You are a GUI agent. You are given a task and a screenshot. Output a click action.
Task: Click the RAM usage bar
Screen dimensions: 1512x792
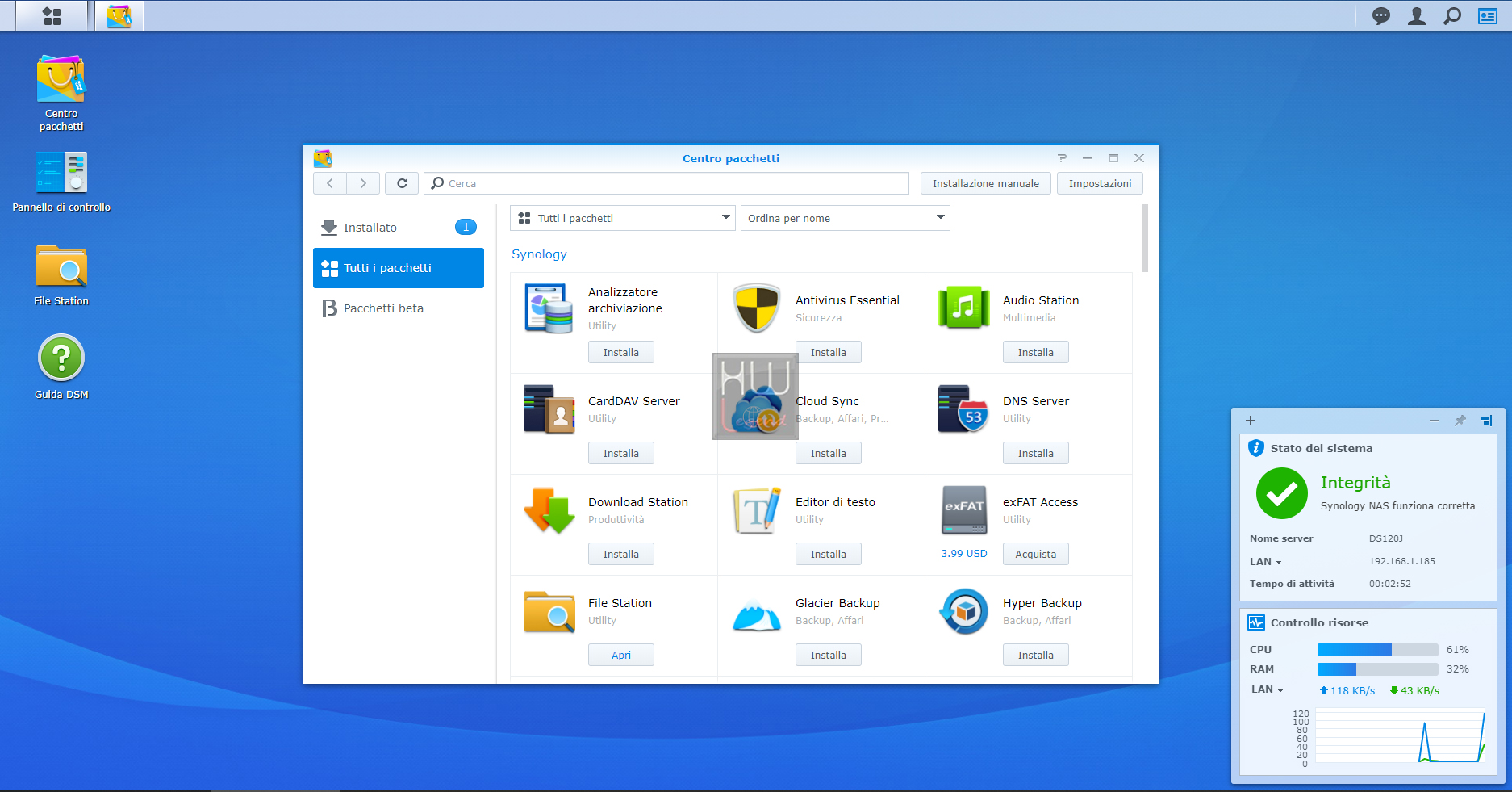[x=1377, y=669]
